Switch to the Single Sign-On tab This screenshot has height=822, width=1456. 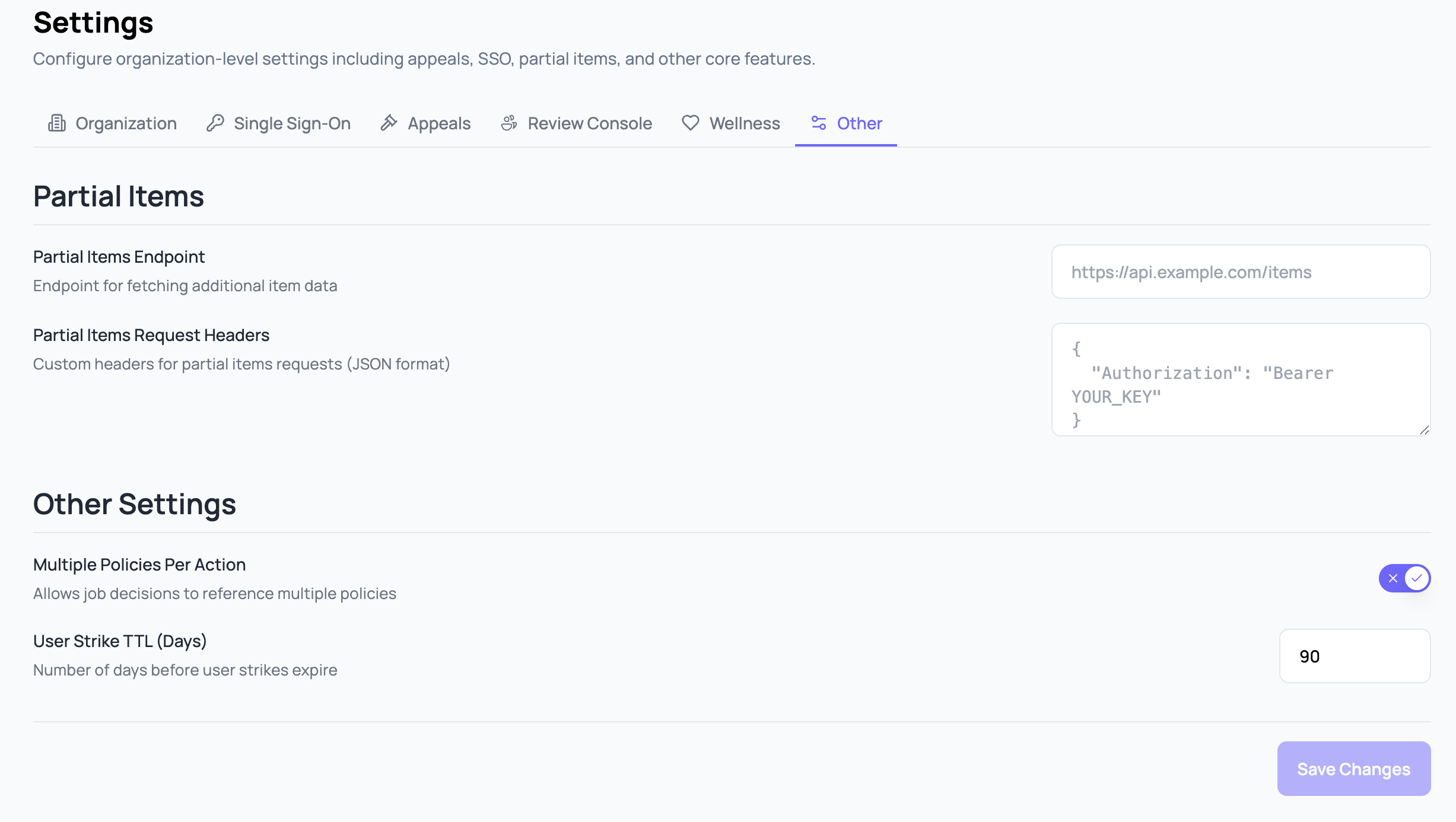(x=278, y=123)
